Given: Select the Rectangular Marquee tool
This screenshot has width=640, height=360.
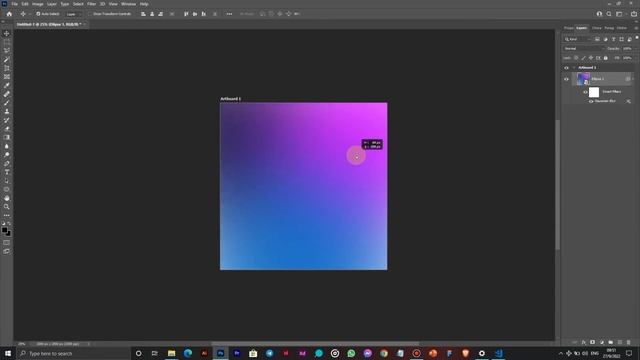Looking at the screenshot, I should point(7,42).
